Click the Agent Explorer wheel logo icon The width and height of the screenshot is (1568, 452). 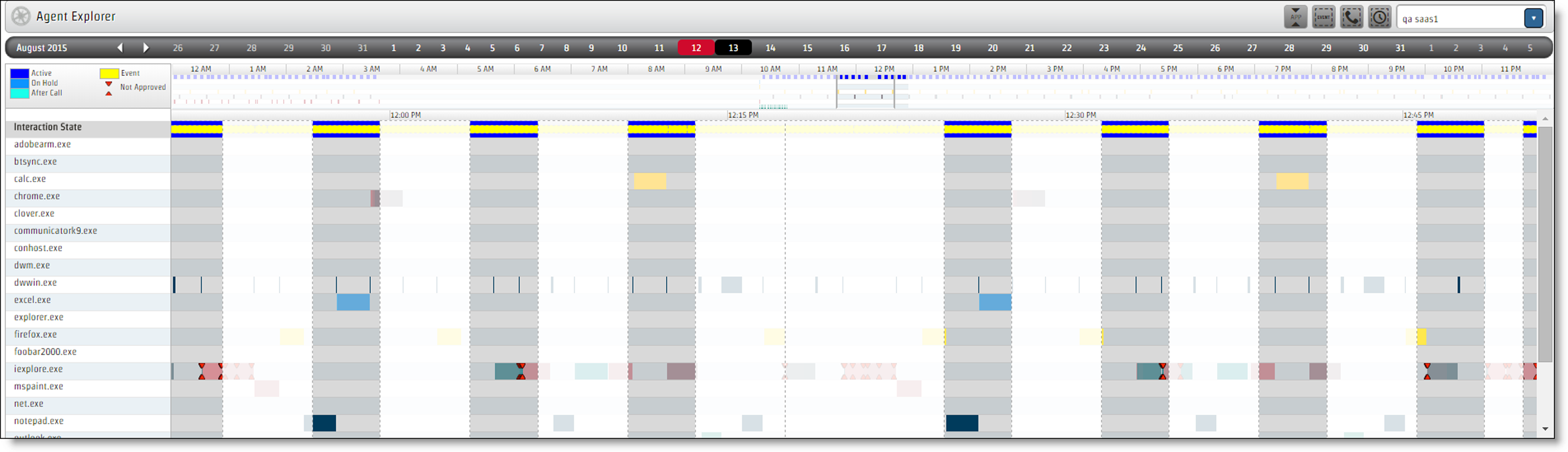[21, 16]
